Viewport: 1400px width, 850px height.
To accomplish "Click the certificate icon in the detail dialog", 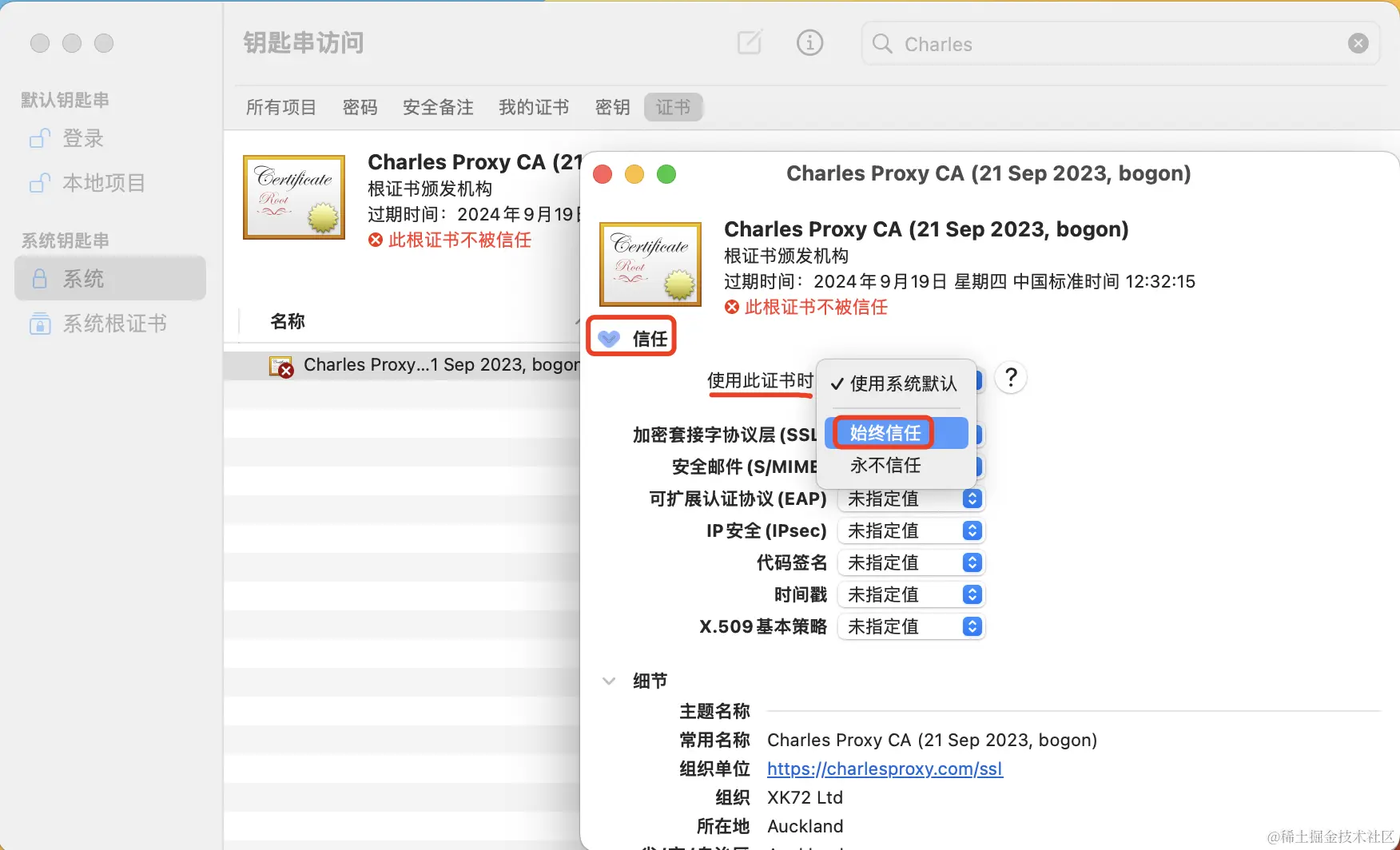I will point(650,264).
